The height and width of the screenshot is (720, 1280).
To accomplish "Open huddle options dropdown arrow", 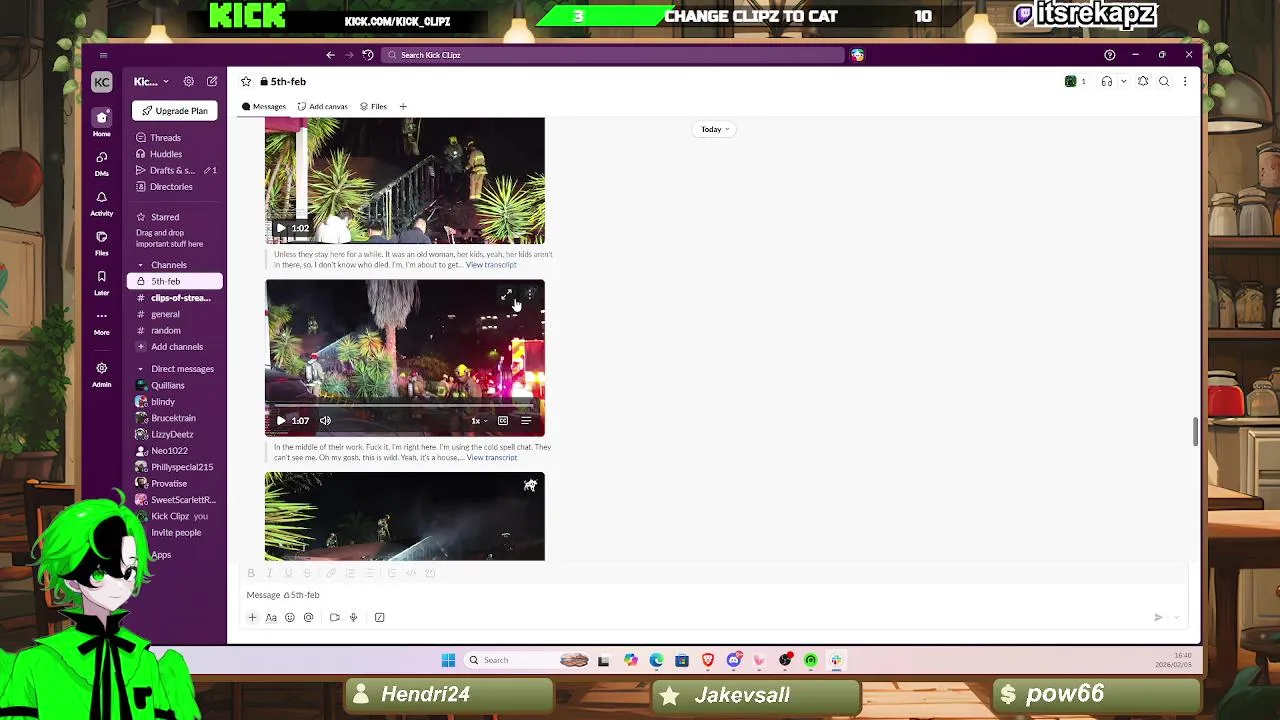I will click(x=1124, y=82).
